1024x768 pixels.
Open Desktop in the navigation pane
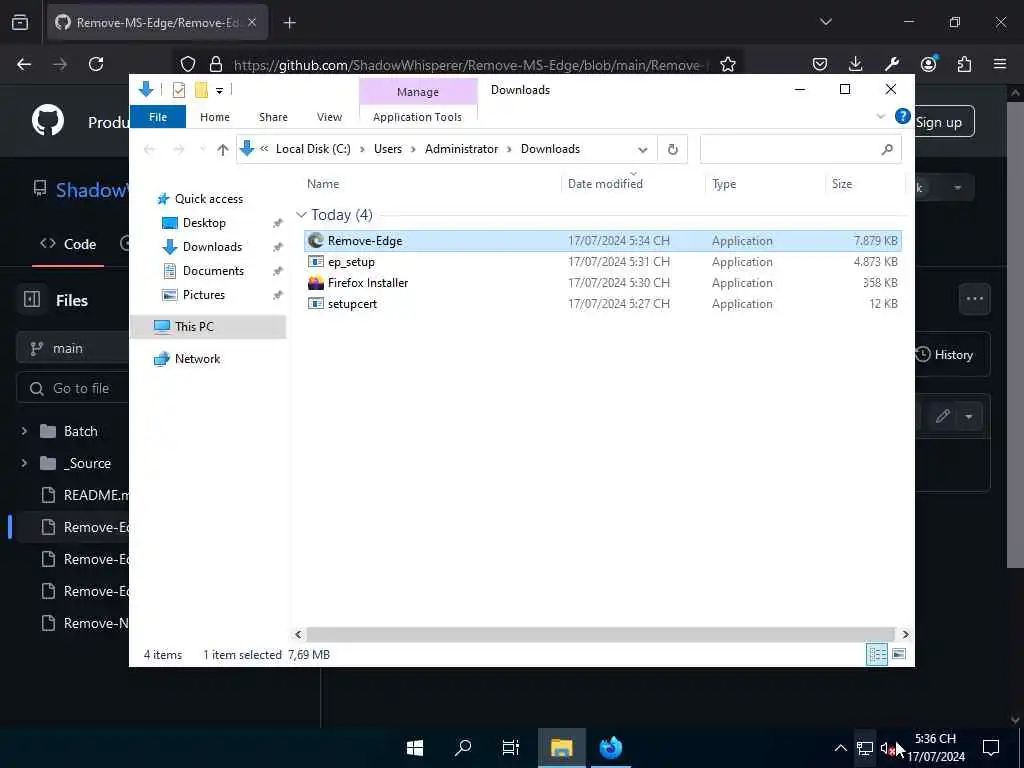tap(204, 223)
